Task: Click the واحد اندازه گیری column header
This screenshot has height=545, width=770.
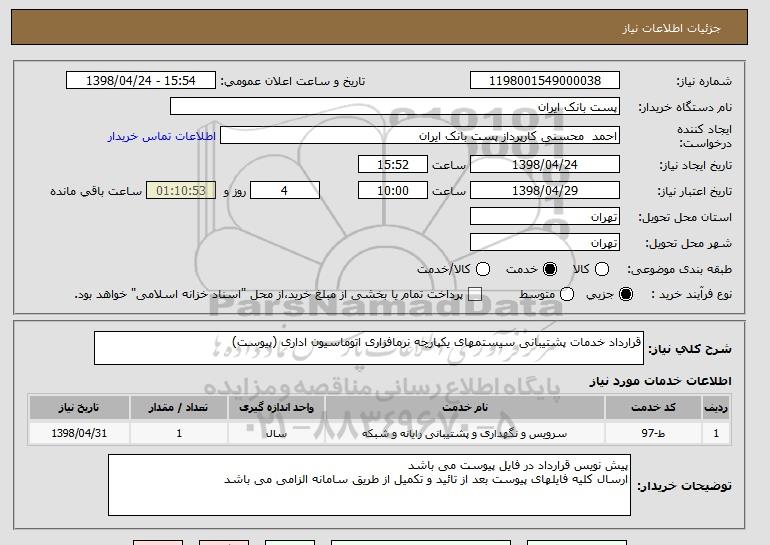Action: [276, 408]
